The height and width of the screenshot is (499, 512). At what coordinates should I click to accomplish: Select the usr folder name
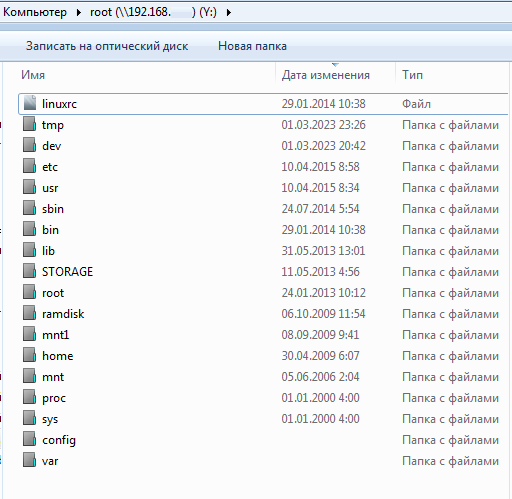tap(50, 188)
